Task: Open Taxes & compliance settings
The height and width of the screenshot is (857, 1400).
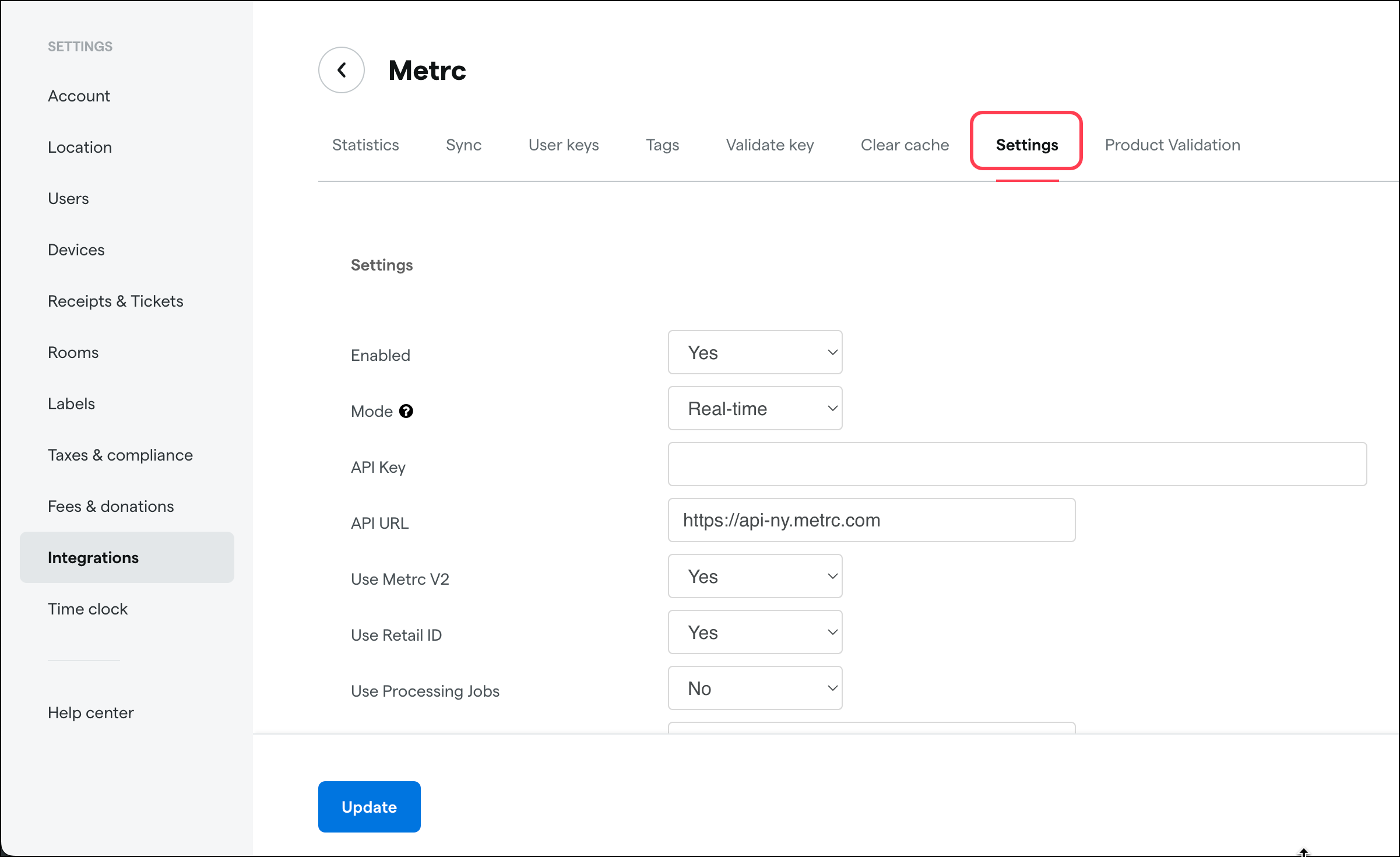Action: coord(120,455)
